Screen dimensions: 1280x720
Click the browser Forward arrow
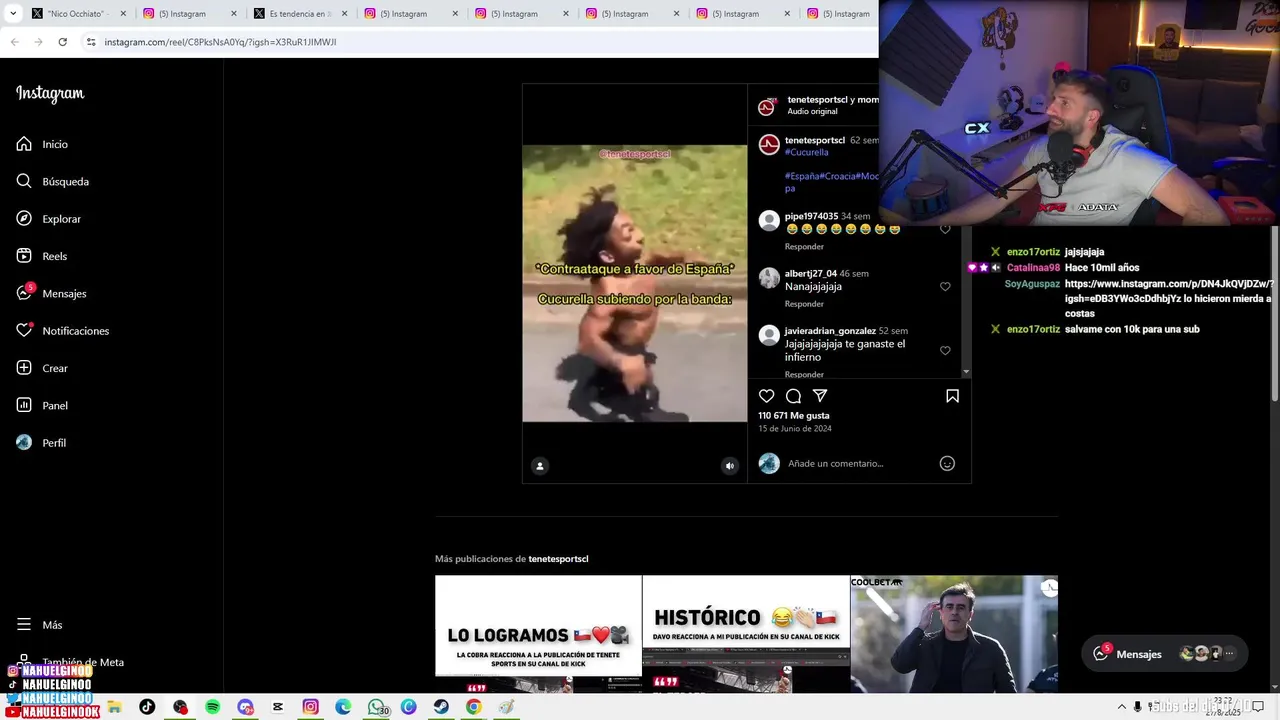click(38, 42)
